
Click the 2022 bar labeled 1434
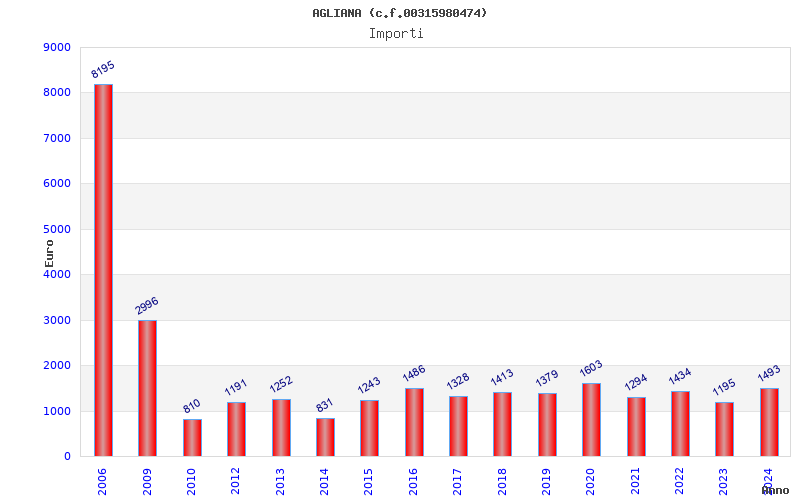pos(680,423)
